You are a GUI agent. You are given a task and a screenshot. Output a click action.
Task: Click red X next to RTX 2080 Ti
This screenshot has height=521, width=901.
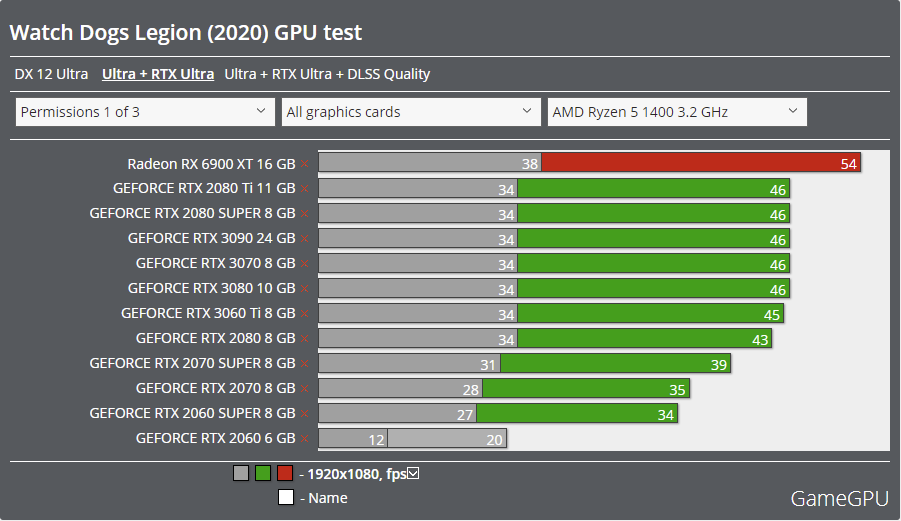click(x=305, y=189)
